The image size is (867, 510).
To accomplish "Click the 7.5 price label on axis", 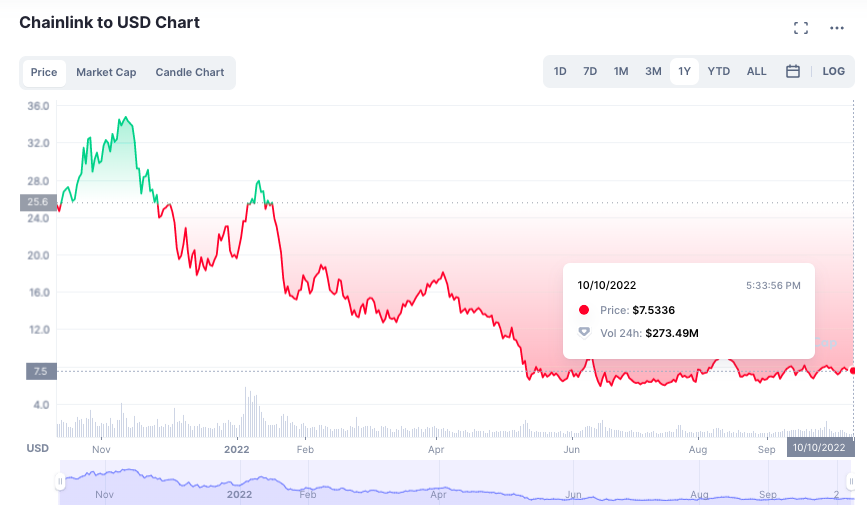I will pos(41,371).
